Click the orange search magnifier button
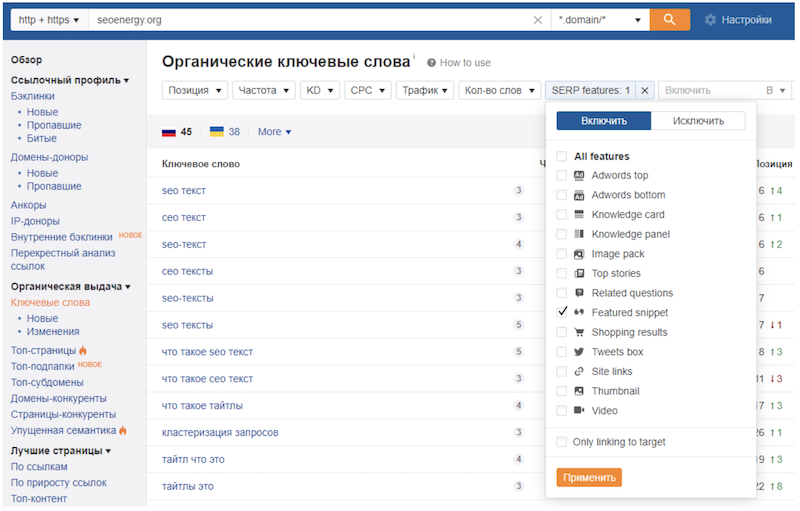This screenshot has height=511, width=800. click(669, 20)
